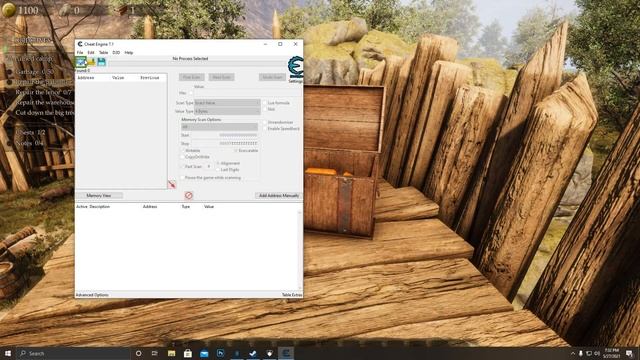Click the Active column header in the address table
640x360 pixels.
coord(82,207)
